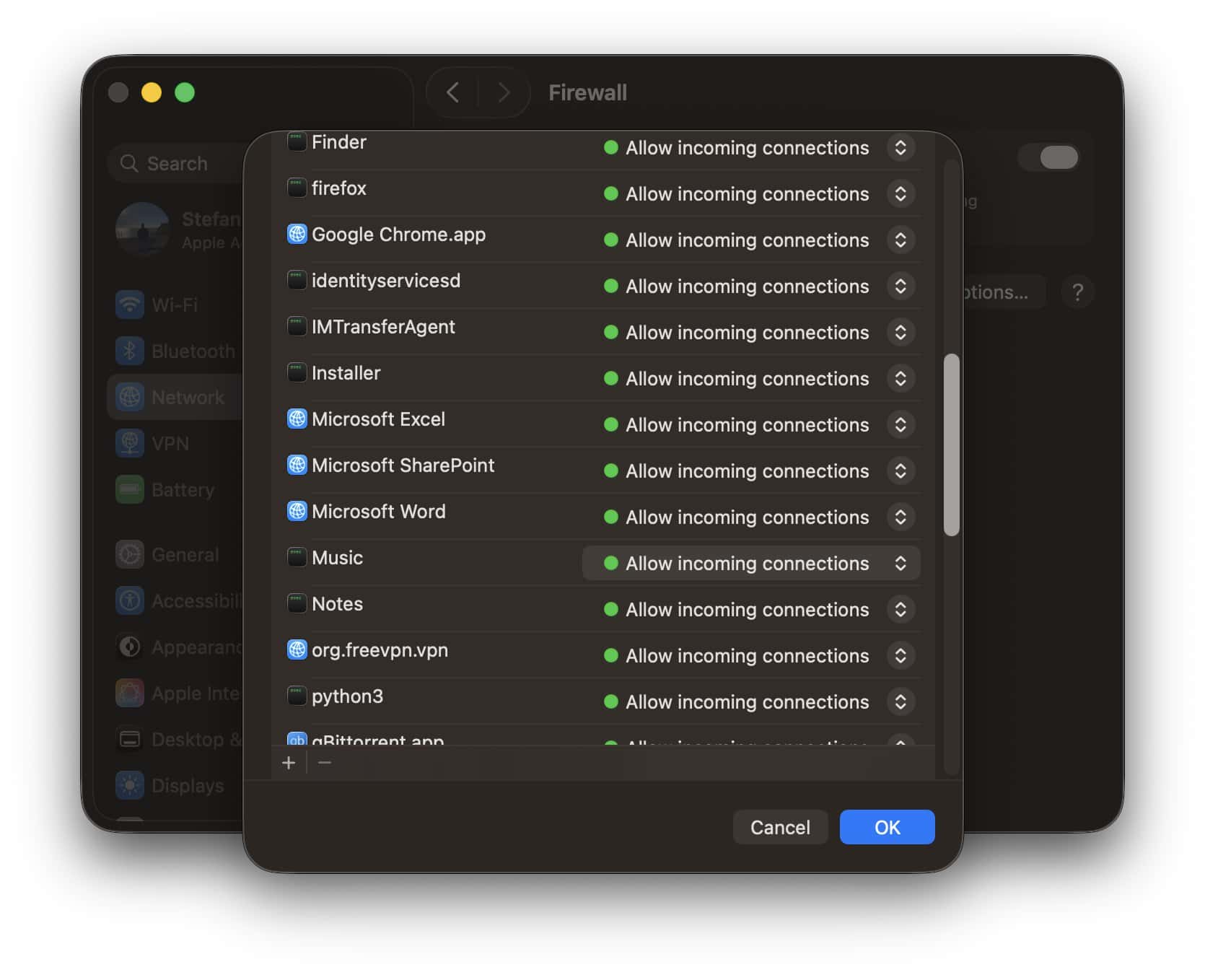The image size is (1205, 980).
Task: Cancel the firewall options dialog
Action: 780,827
